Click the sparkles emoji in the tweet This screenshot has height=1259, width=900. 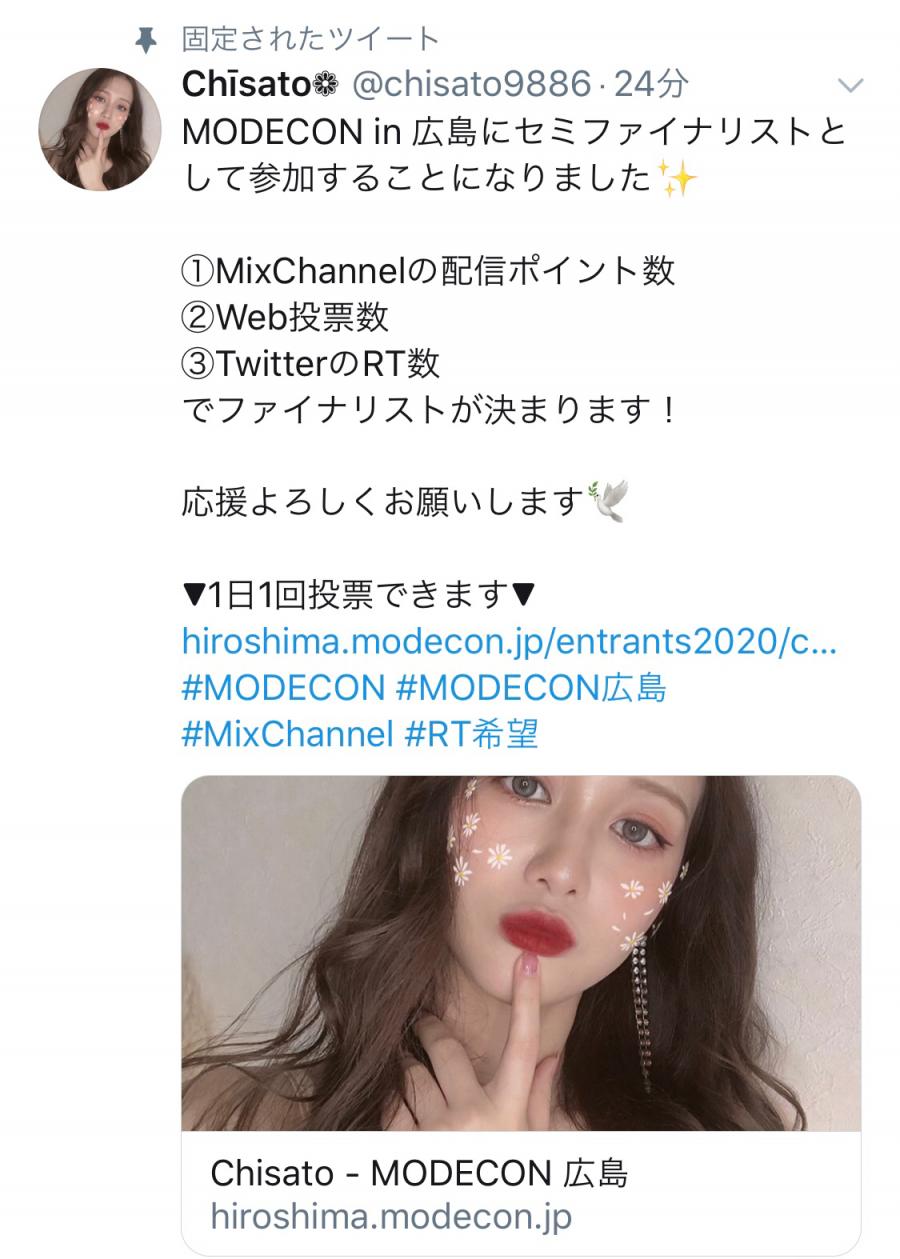[679, 180]
